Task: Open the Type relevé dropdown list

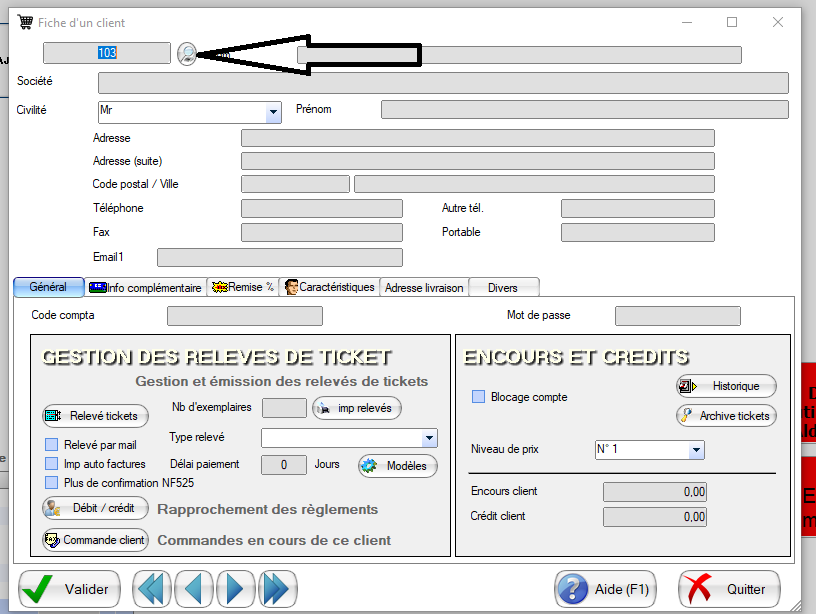Action: [x=429, y=438]
